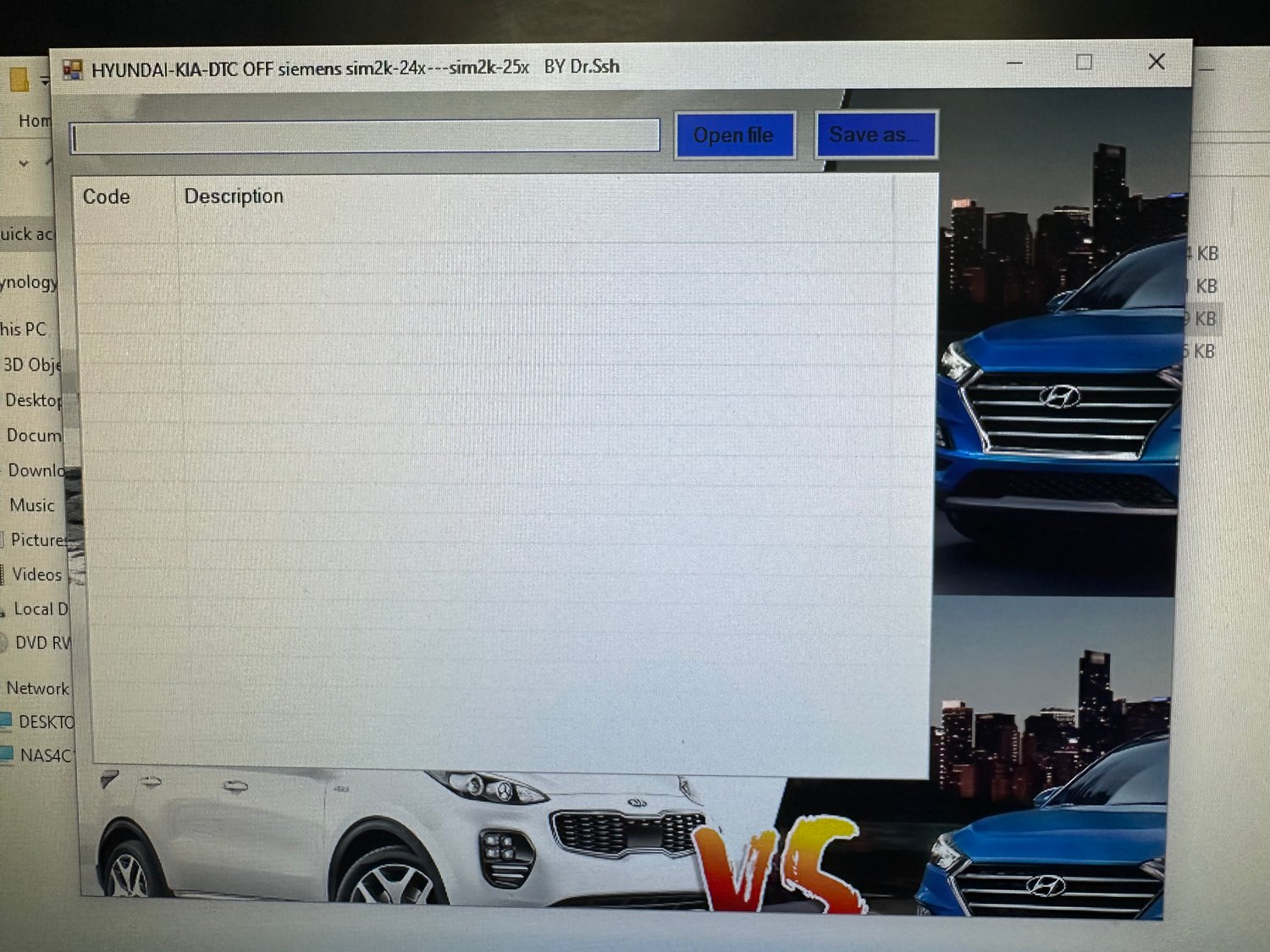Select Local Disk in File Explorer sidebar
Image resolution: width=1270 pixels, height=952 pixels.
click(x=41, y=609)
